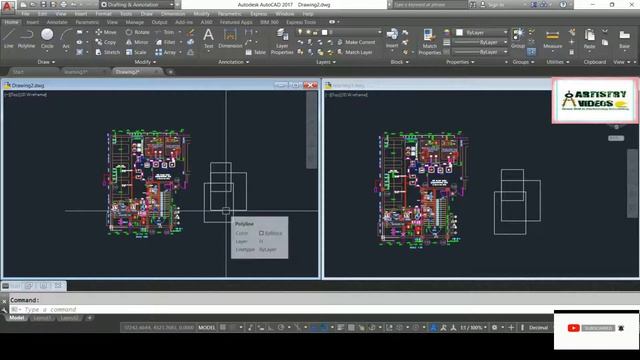The width and height of the screenshot is (640, 360).
Task: Select the Circle tool
Action: tap(47, 39)
